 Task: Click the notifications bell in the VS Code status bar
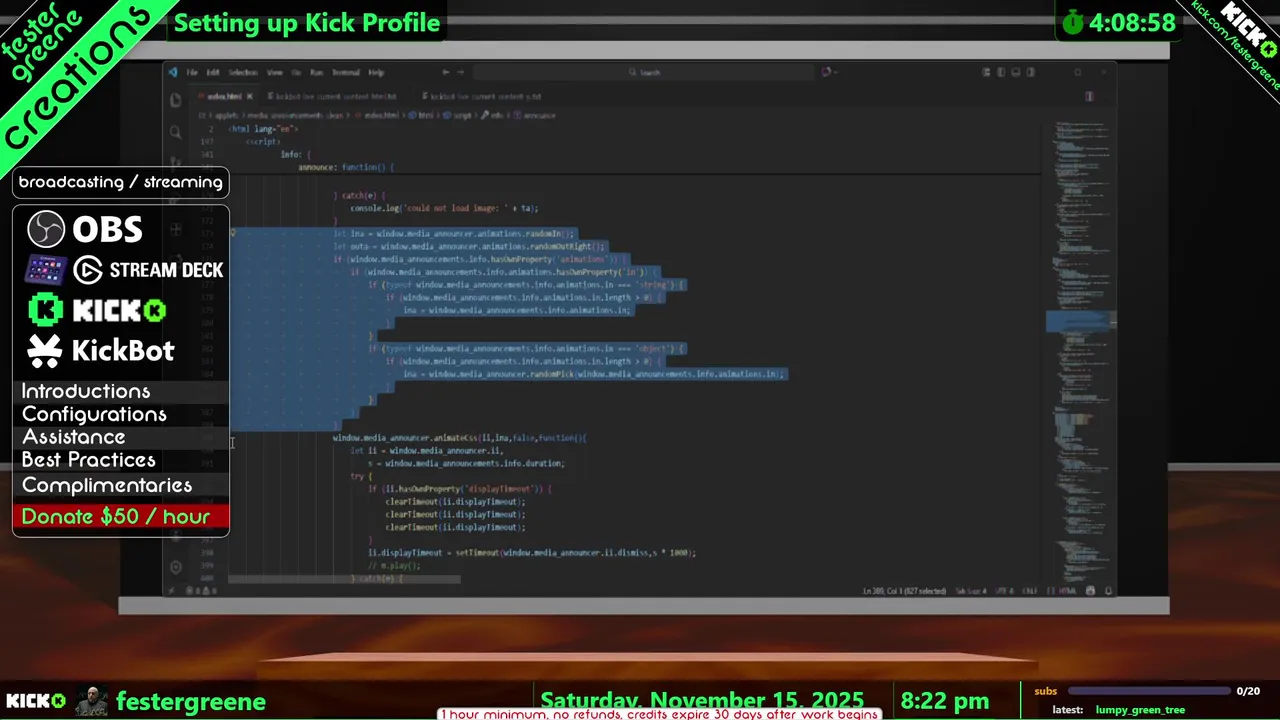[1107, 591]
